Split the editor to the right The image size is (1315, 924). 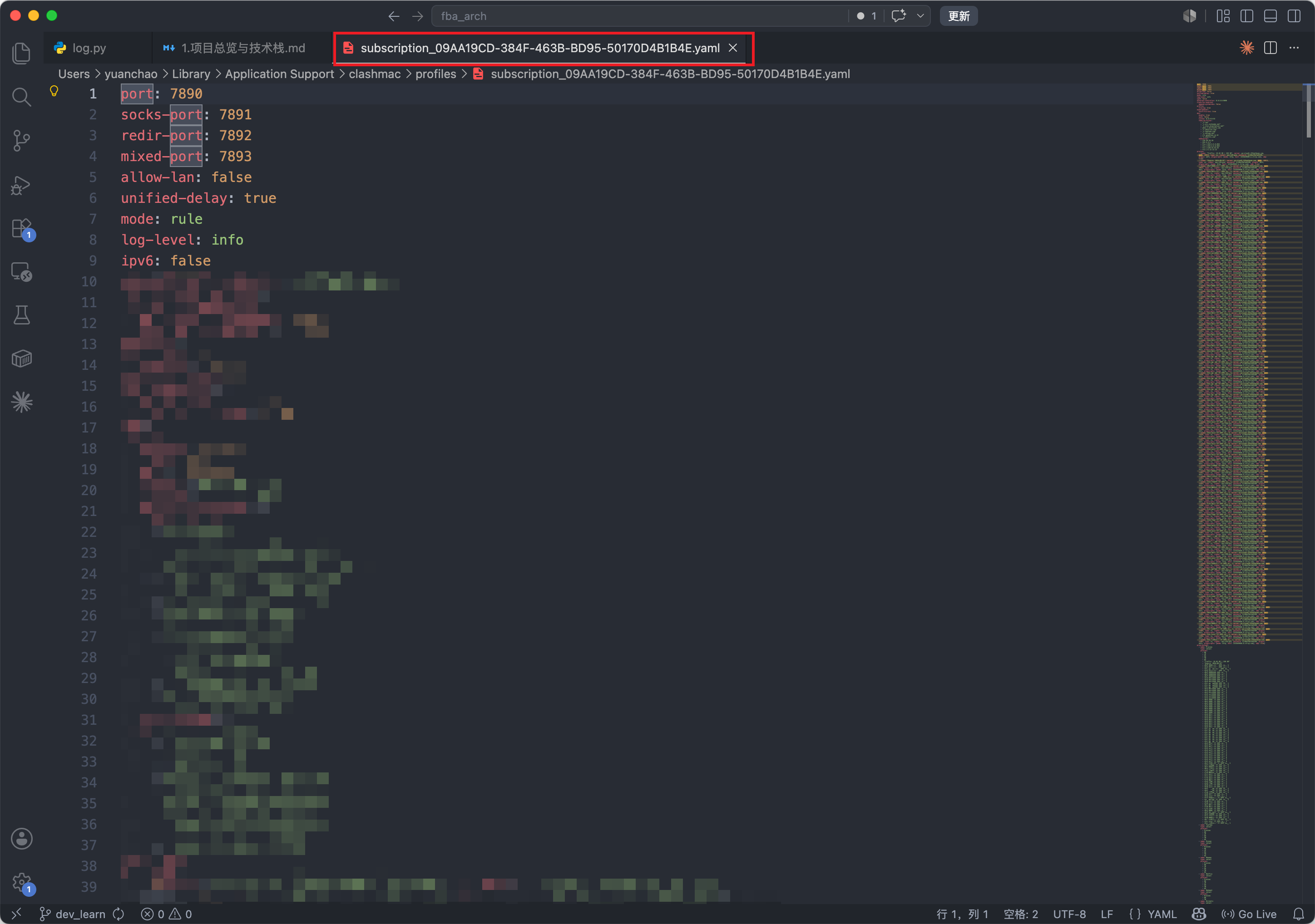coord(1271,48)
